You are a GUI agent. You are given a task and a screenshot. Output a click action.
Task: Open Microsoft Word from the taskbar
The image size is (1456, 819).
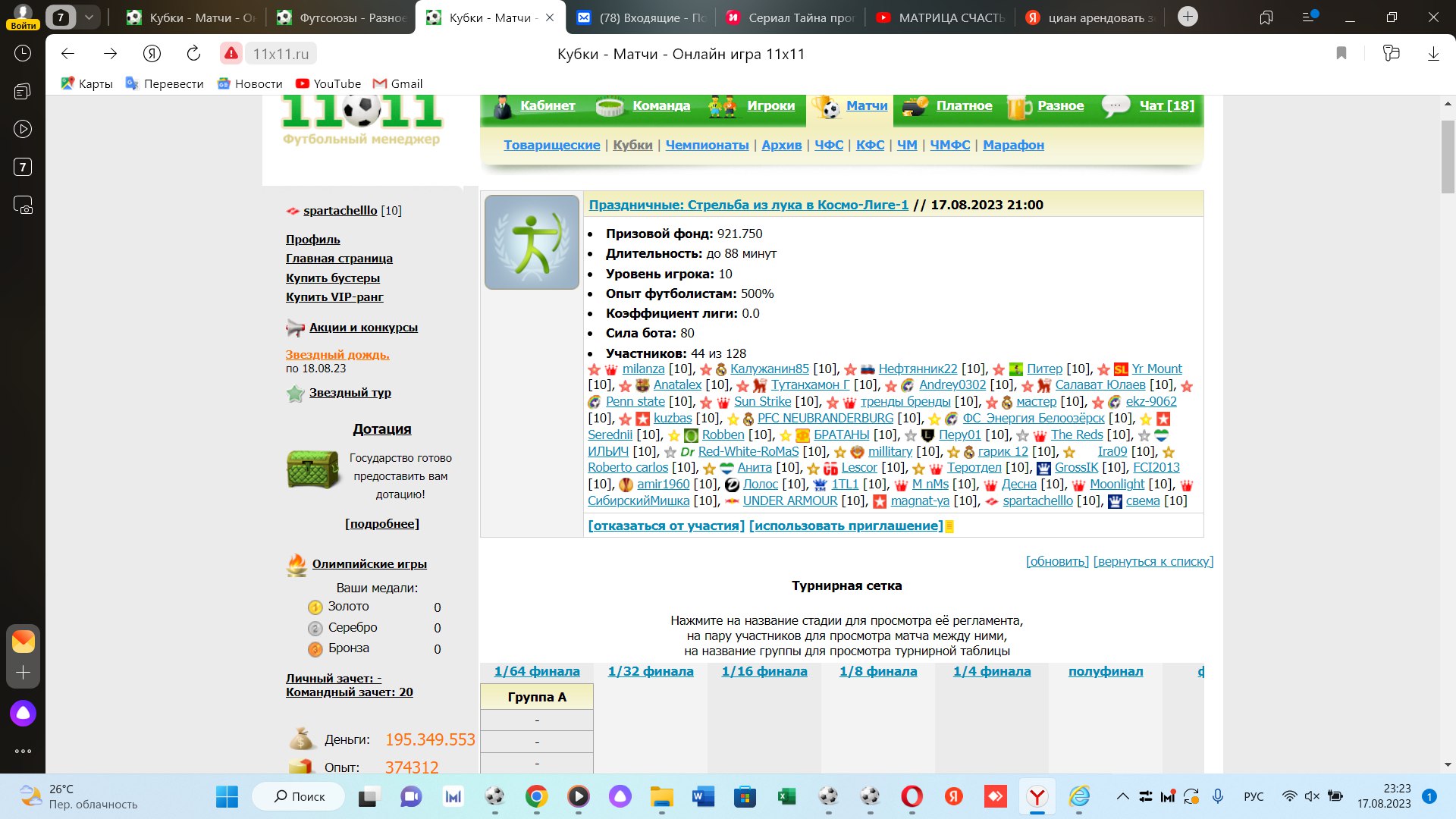[703, 796]
